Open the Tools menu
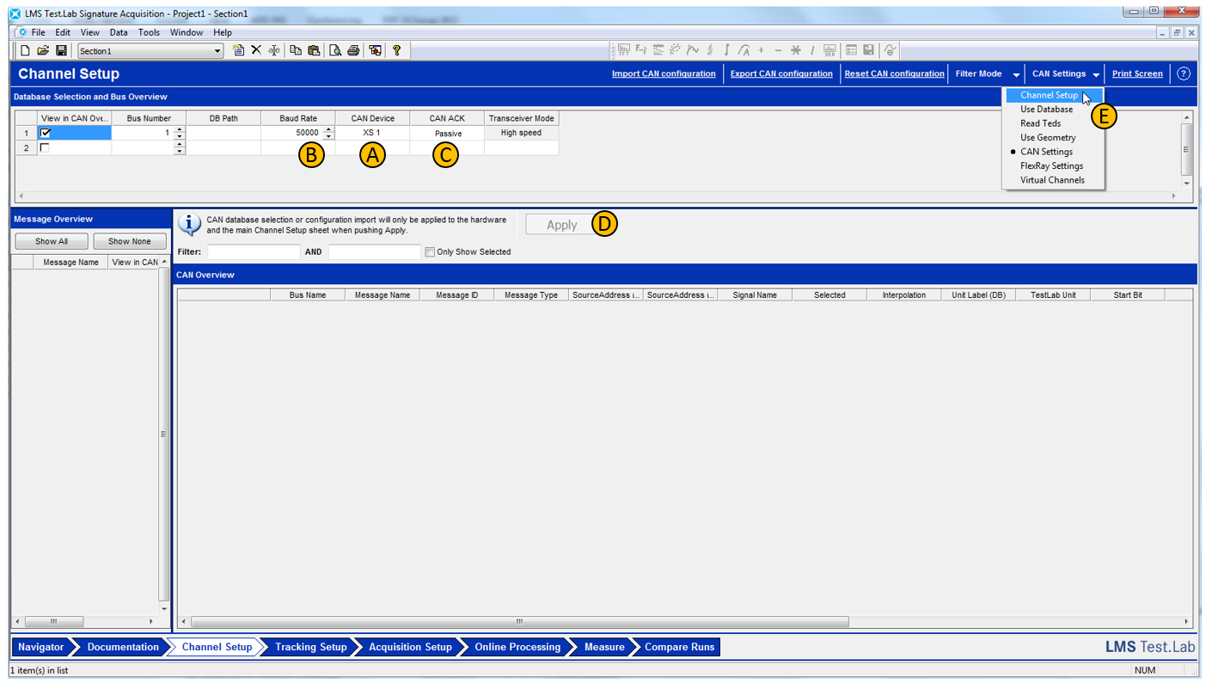Image resolution: width=1205 pixels, height=681 pixels. click(x=149, y=32)
